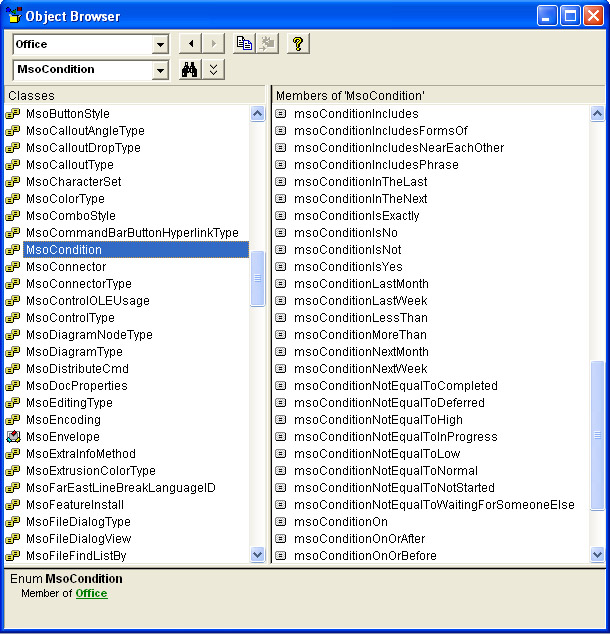Follow the Office link in details pane
Screen dimensions: 610x634
click(x=91, y=594)
